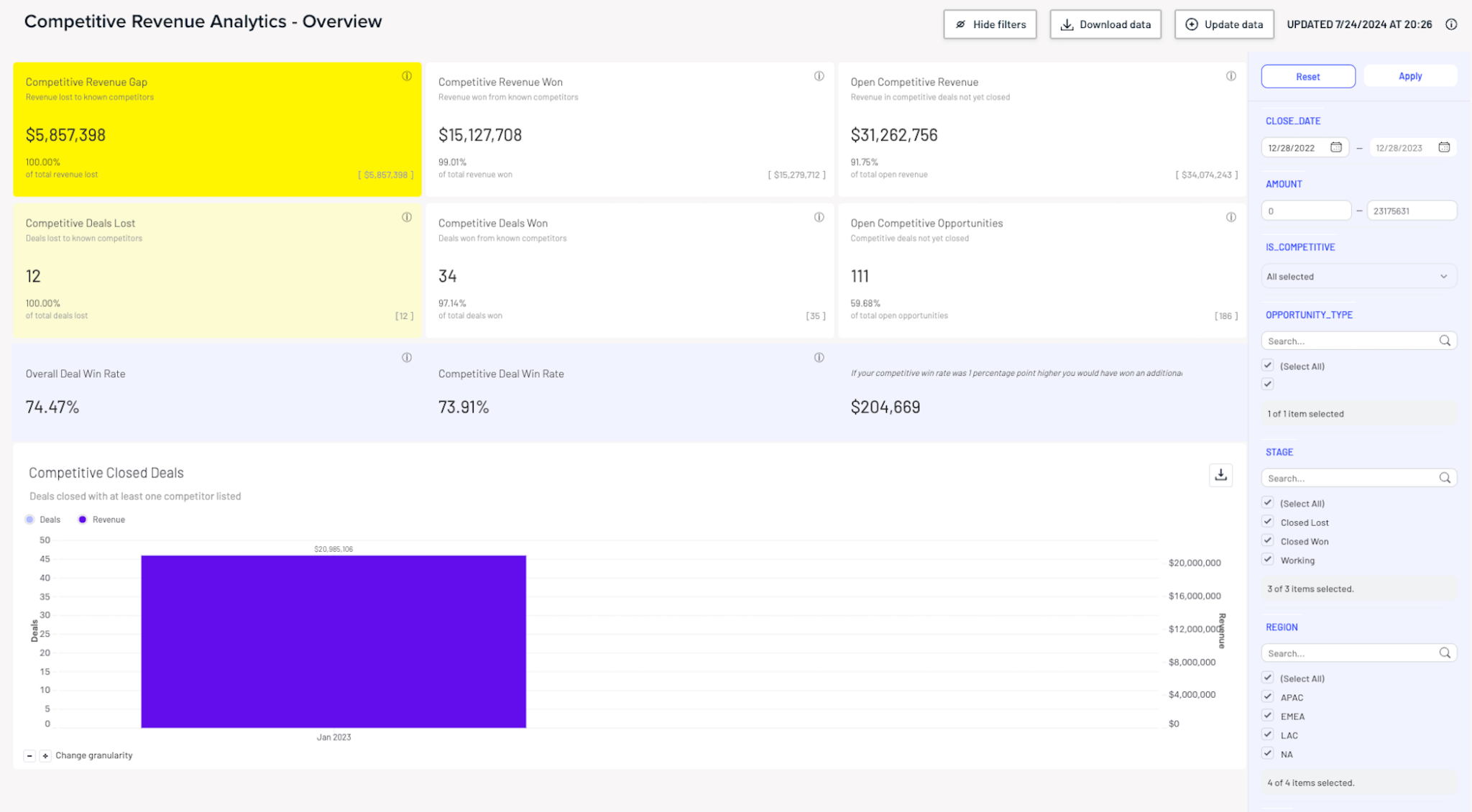The width and height of the screenshot is (1472, 812).
Task: Click the Update data button
Action: coord(1224,24)
